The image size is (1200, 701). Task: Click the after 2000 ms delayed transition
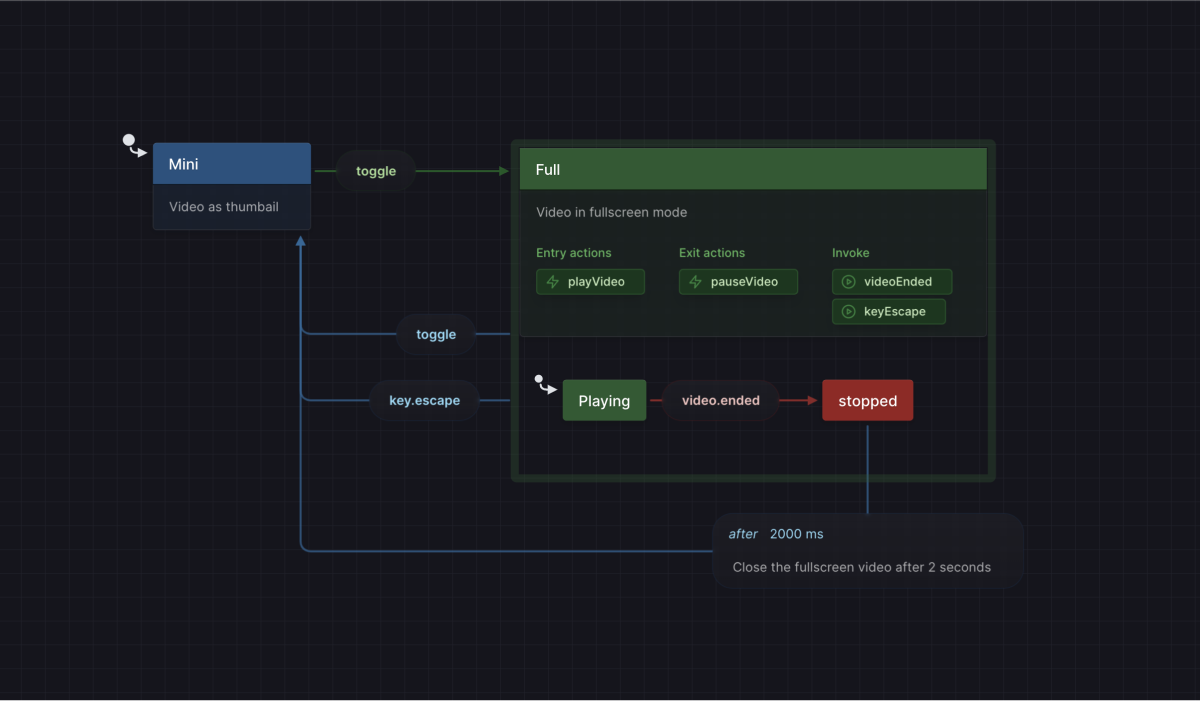pos(774,534)
